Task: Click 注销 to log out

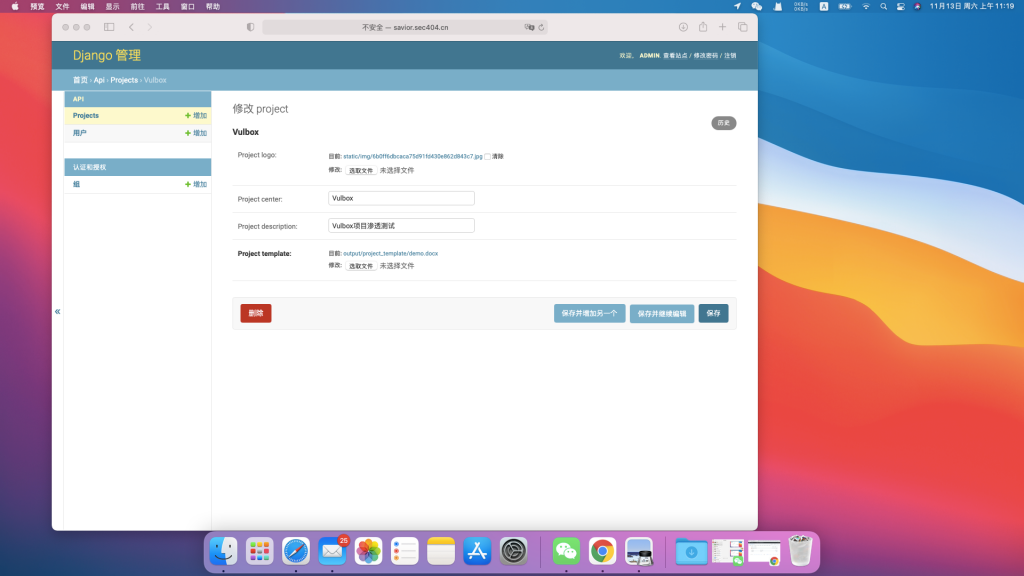Action: coord(730,56)
